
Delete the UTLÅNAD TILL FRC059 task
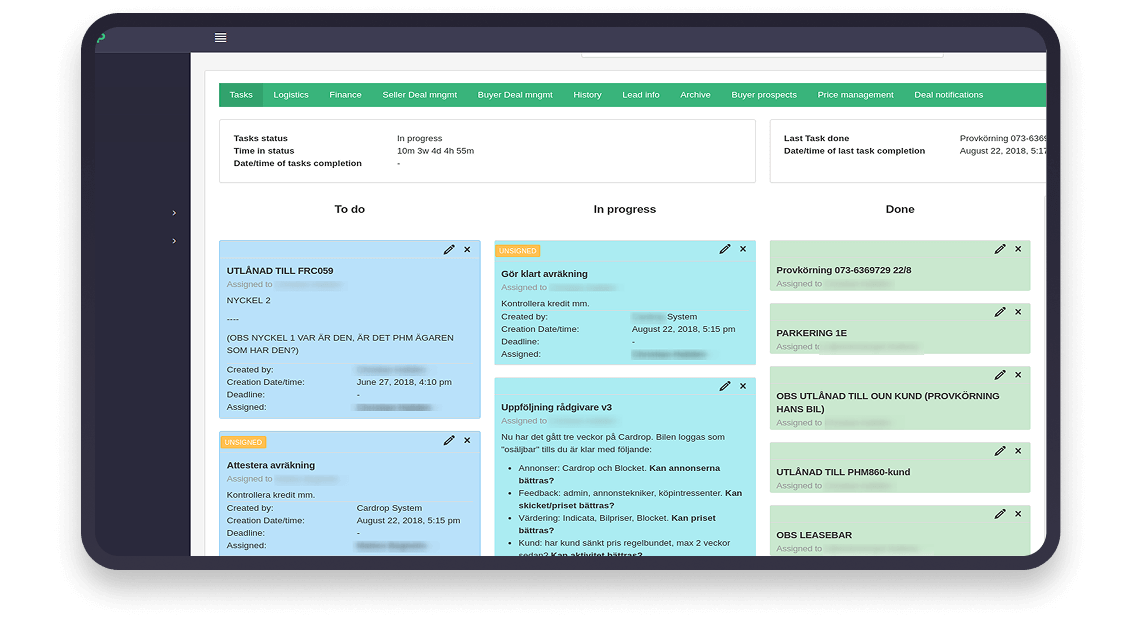point(467,250)
